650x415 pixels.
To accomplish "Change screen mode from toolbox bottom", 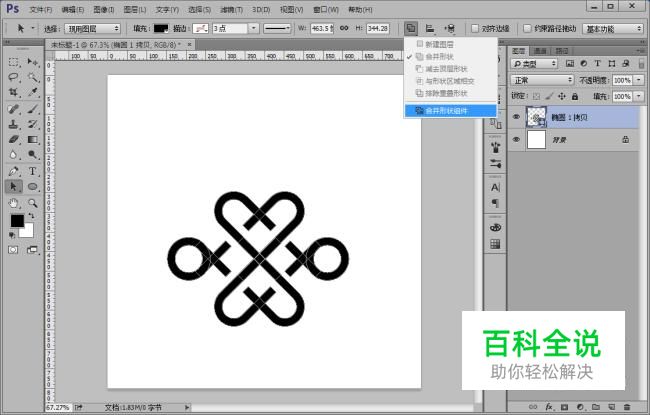I will coord(32,250).
